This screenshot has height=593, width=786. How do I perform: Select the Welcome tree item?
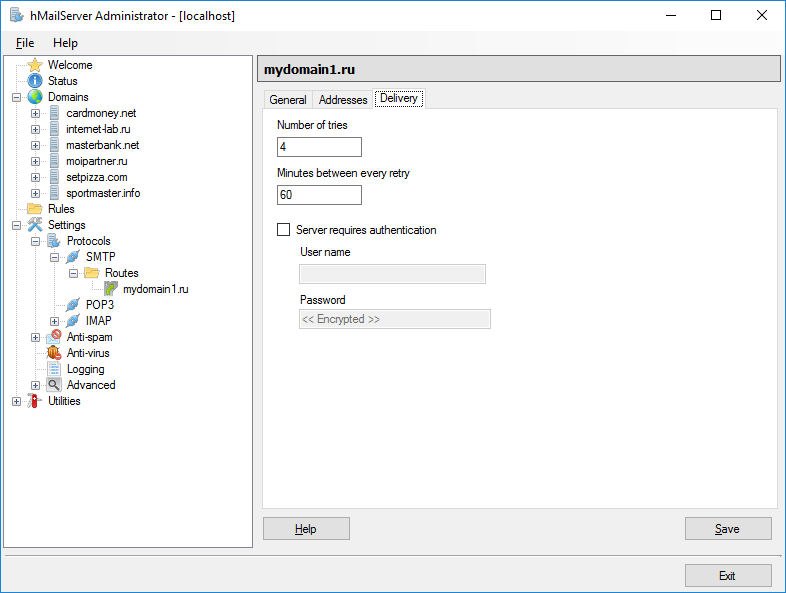pos(70,65)
